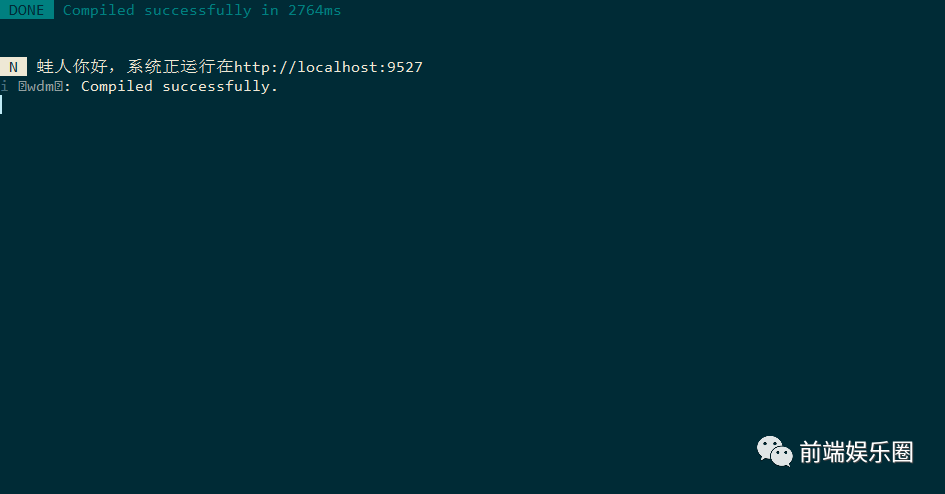The width and height of the screenshot is (945, 494).
Task: Click the info "i" marker before wdm
Action: (x=4, y=86)
